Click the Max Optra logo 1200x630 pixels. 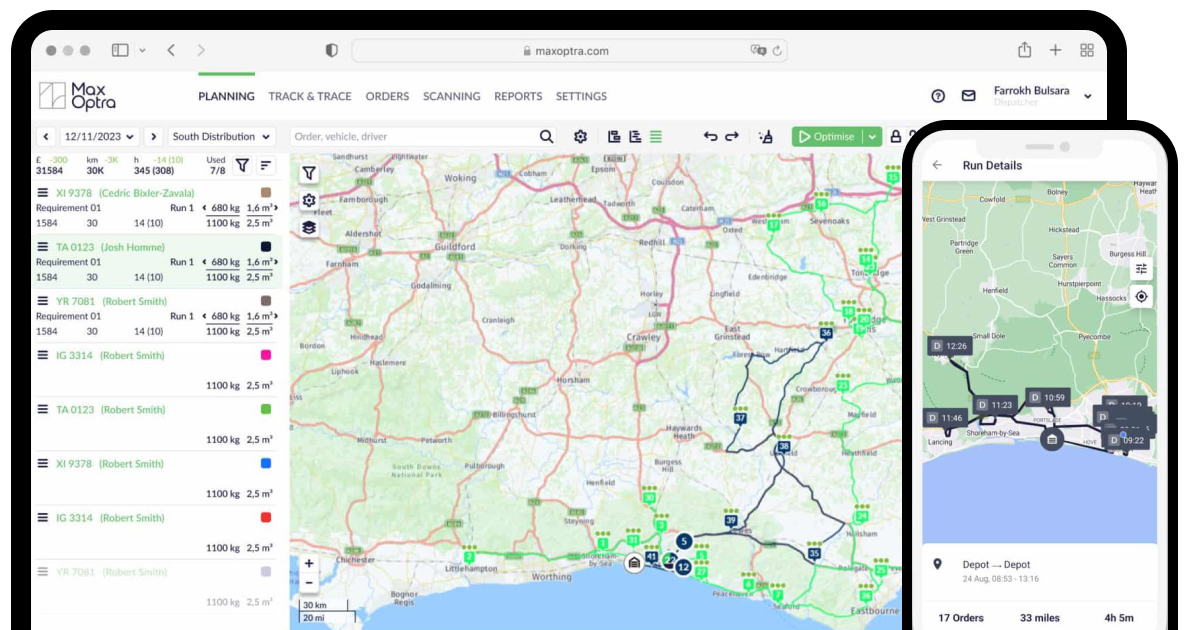(77, 96)
